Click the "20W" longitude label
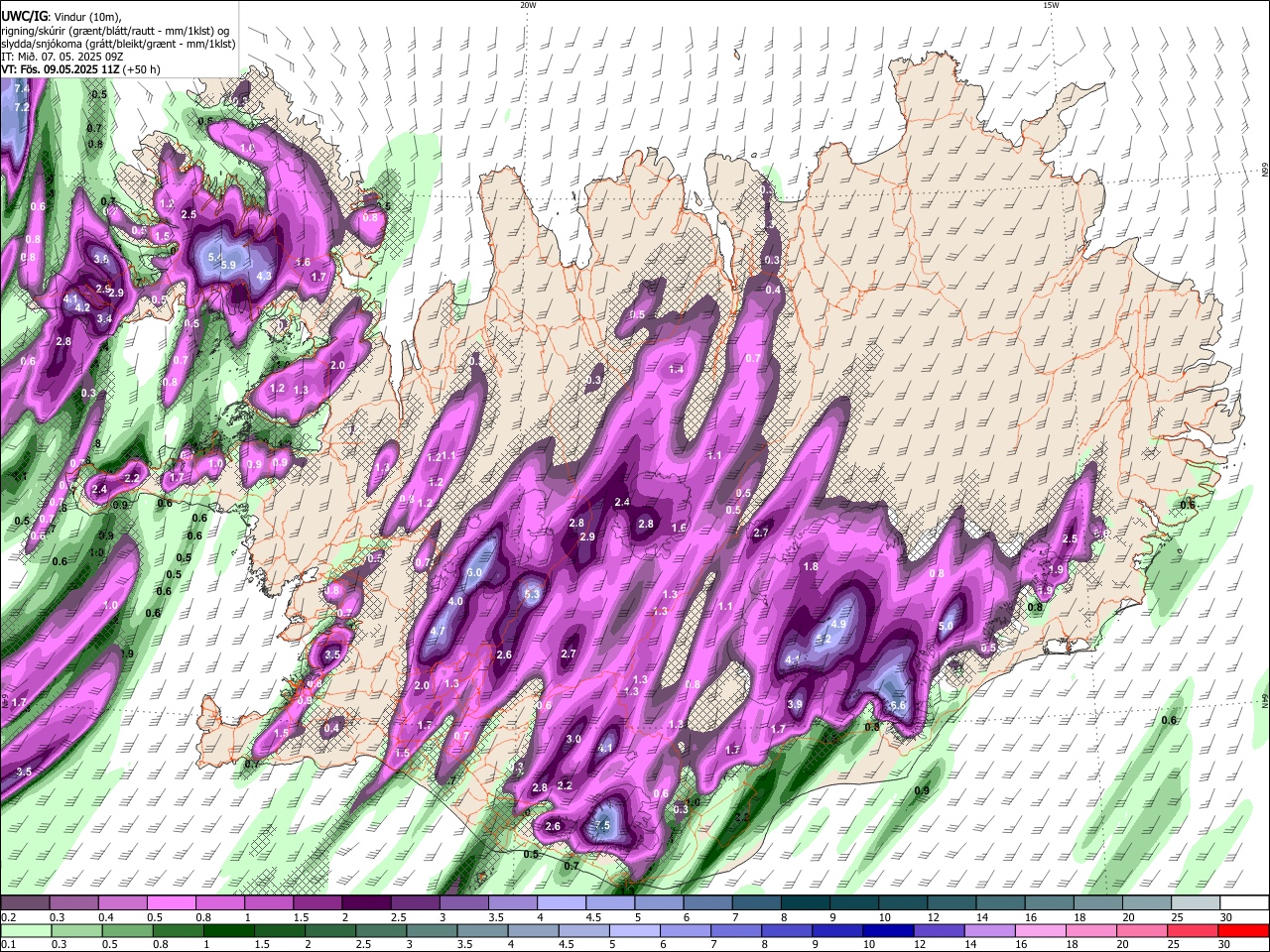Viewport: 1270px width, 952px height. (x=528, y=5)
